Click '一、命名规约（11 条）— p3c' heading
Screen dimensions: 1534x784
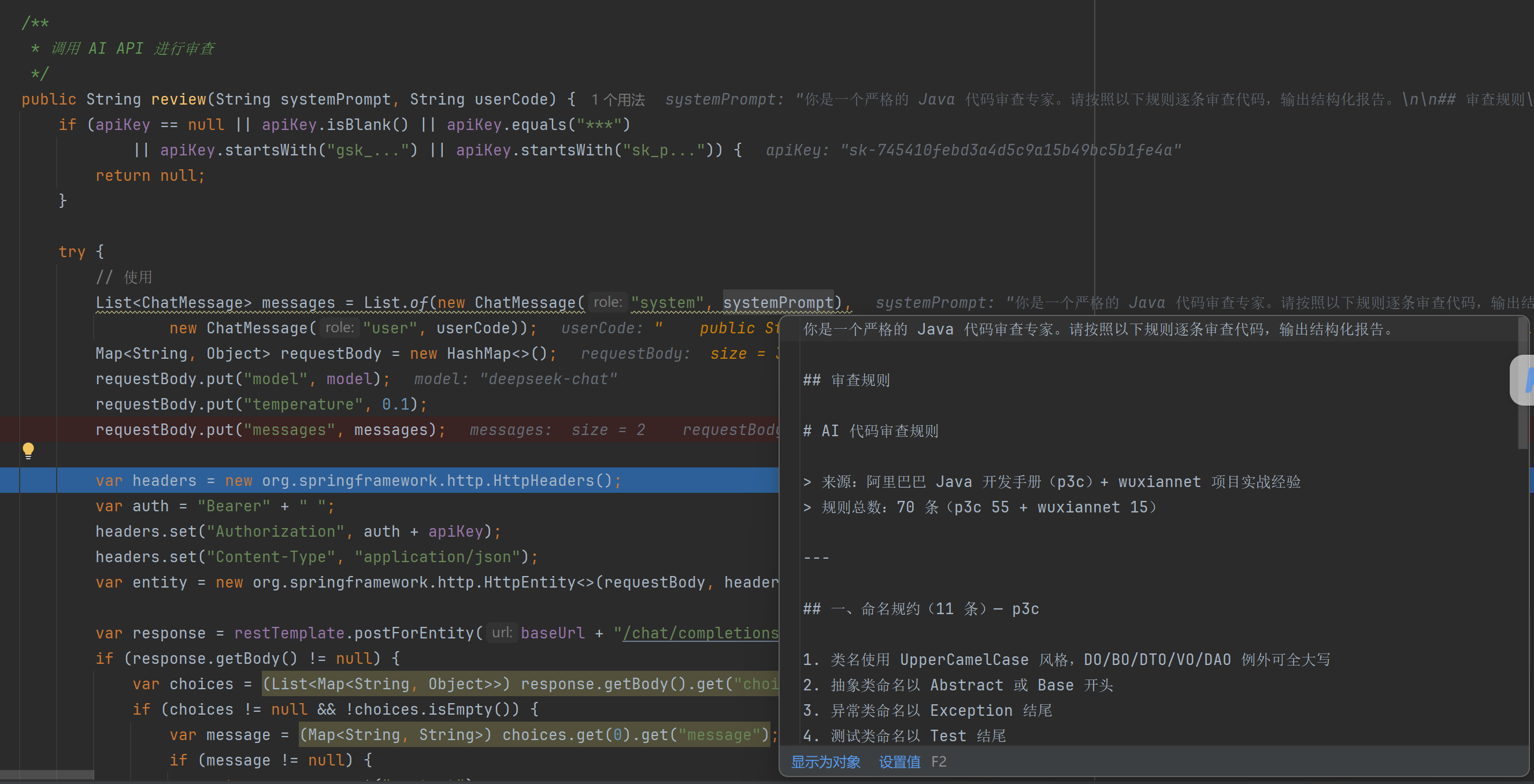coord(921,608)
